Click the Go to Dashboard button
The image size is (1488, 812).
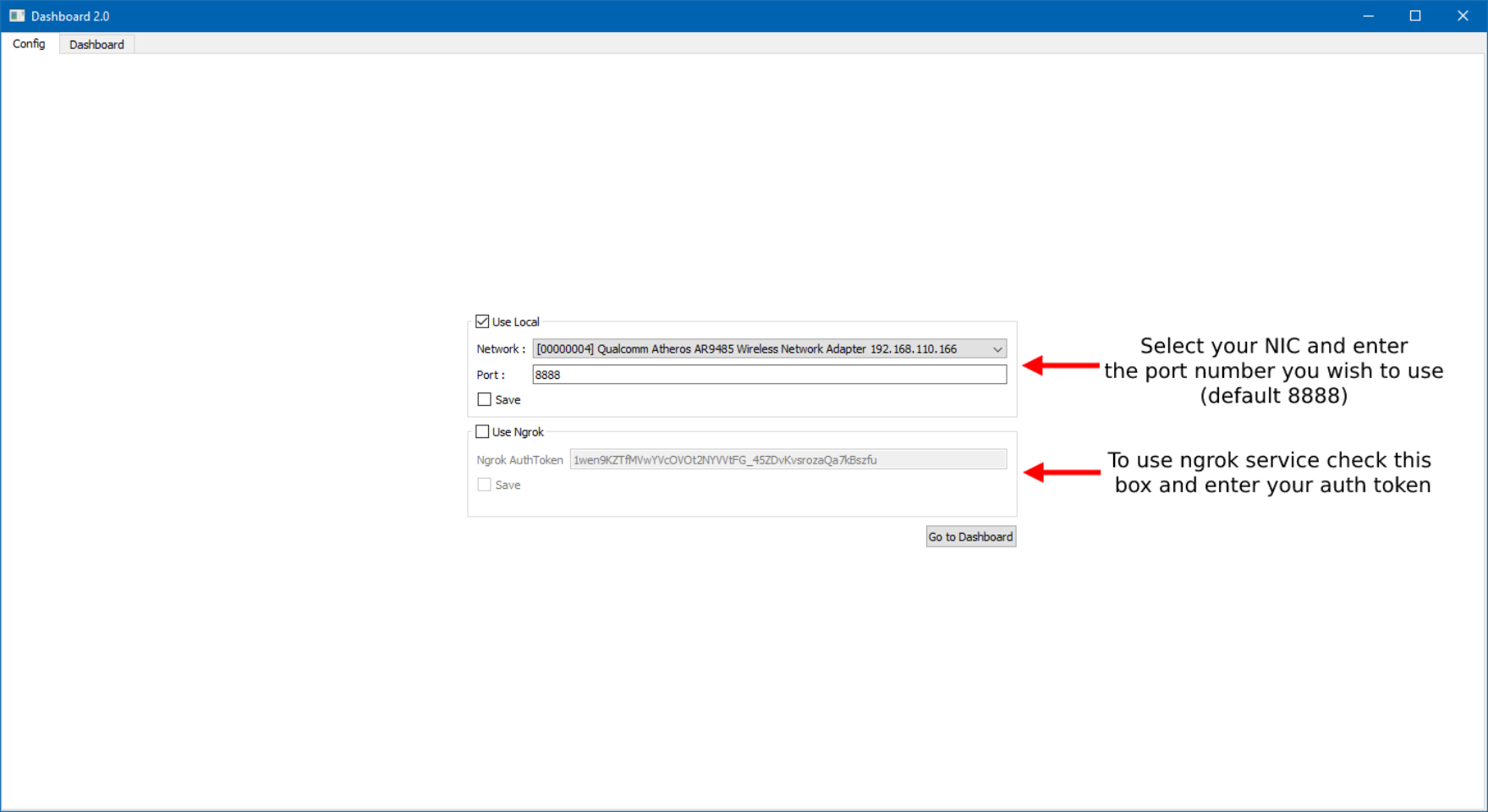970,536
